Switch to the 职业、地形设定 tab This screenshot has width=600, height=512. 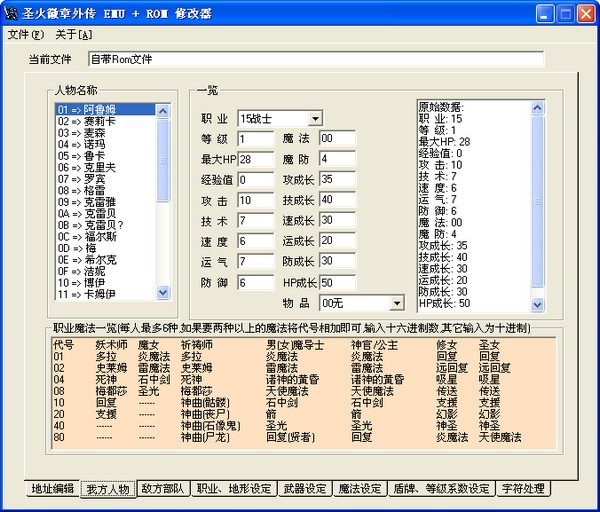coord(234,488)
